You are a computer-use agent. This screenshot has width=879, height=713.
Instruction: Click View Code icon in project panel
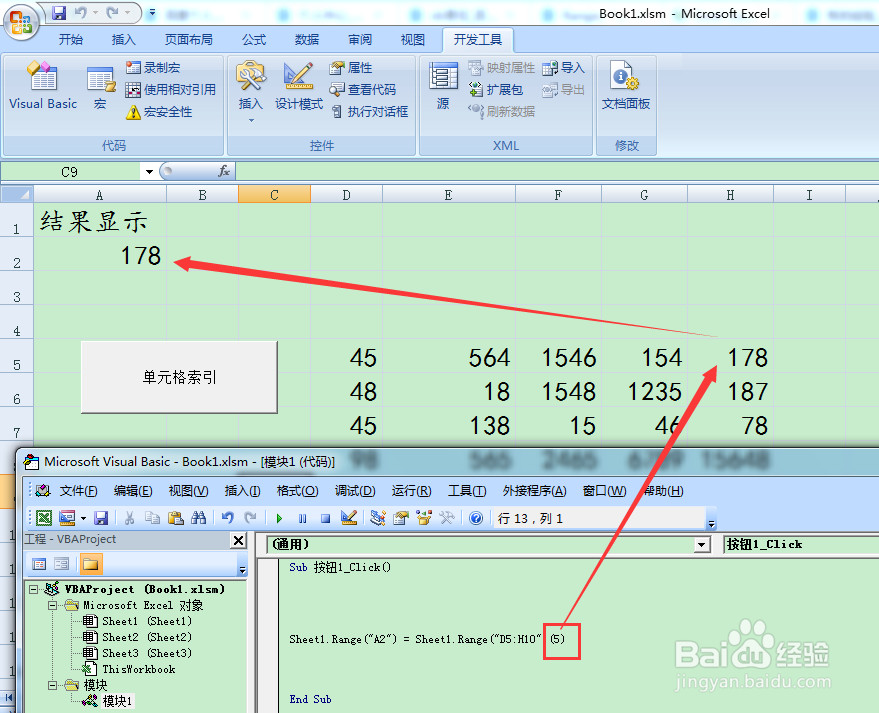pyautogui.click(x=39, y=564)
